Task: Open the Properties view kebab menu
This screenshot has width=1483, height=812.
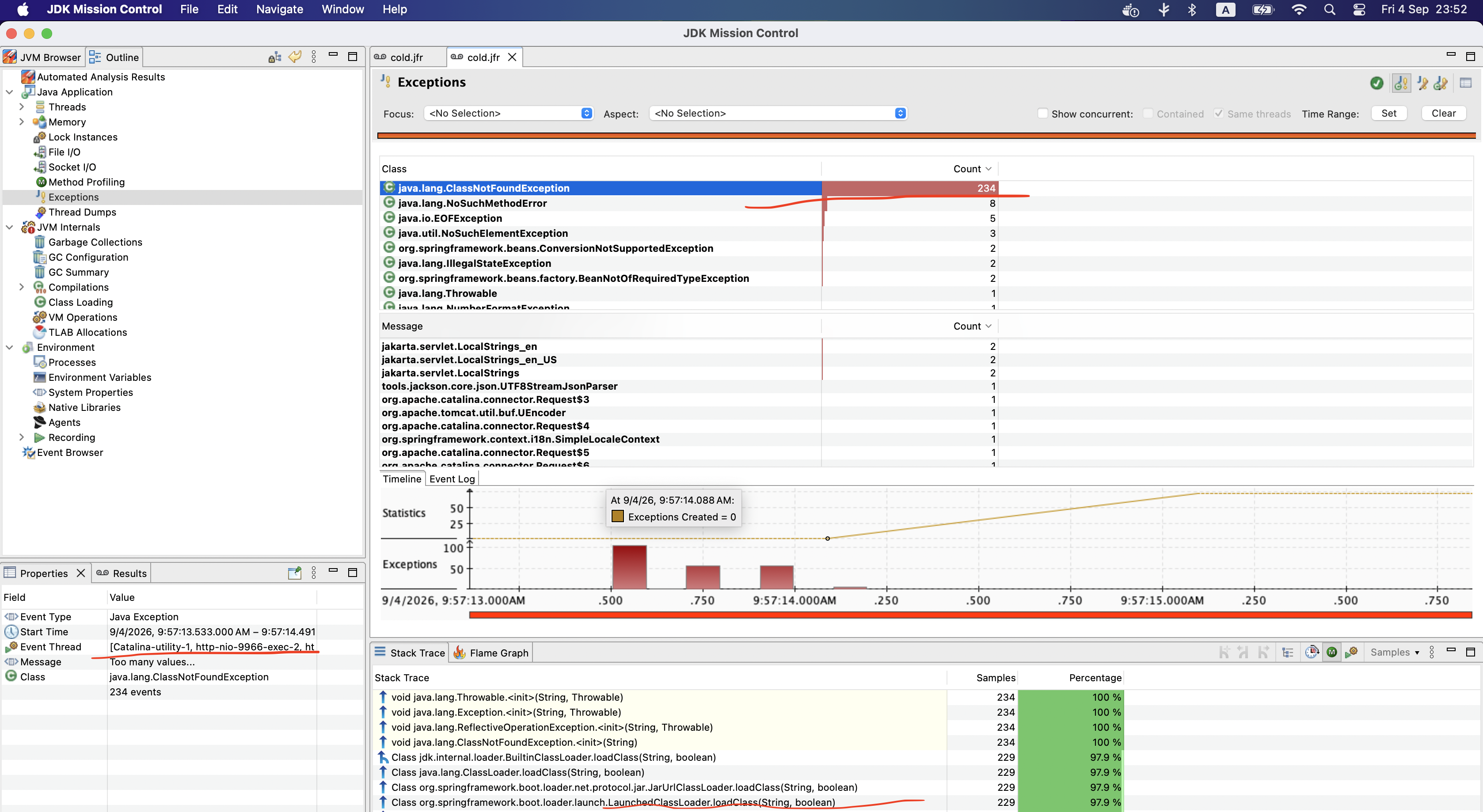Action: [x=314, y=573]
